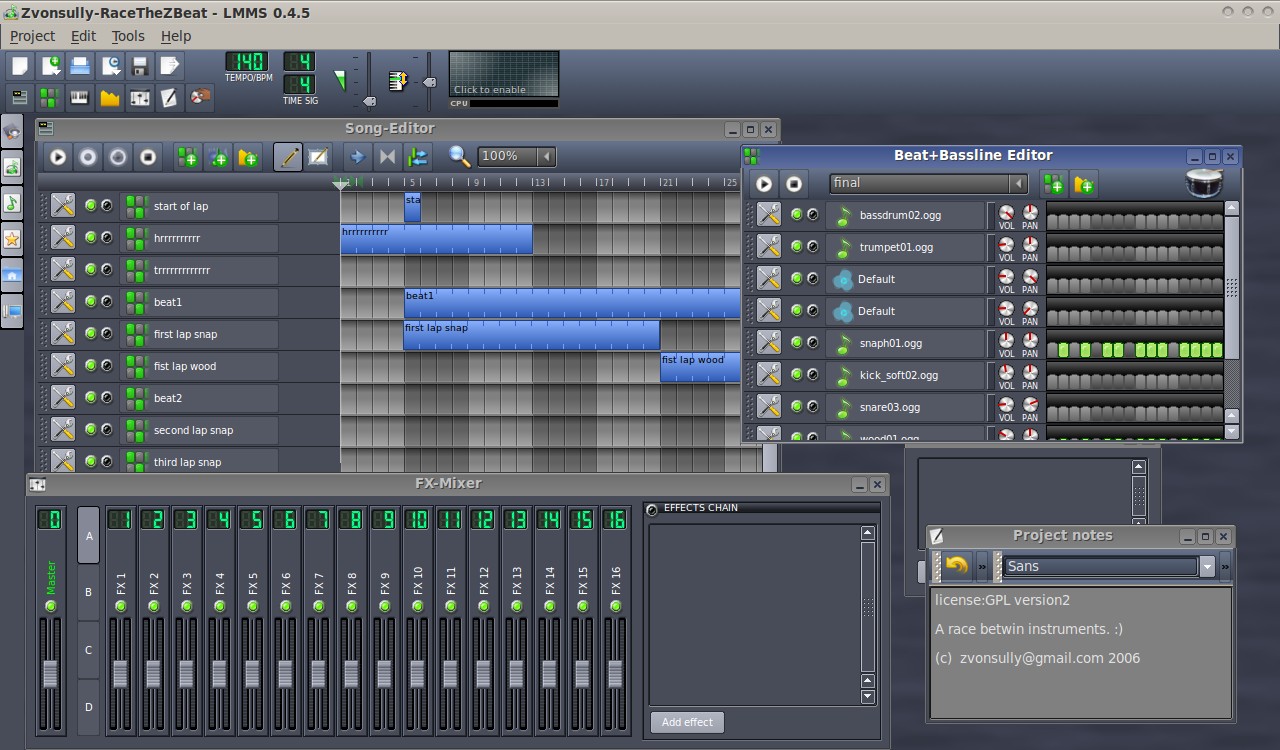Open the Project menu
The width and height of the screenshot is (1280, 750).
click(x=32, y=36)
